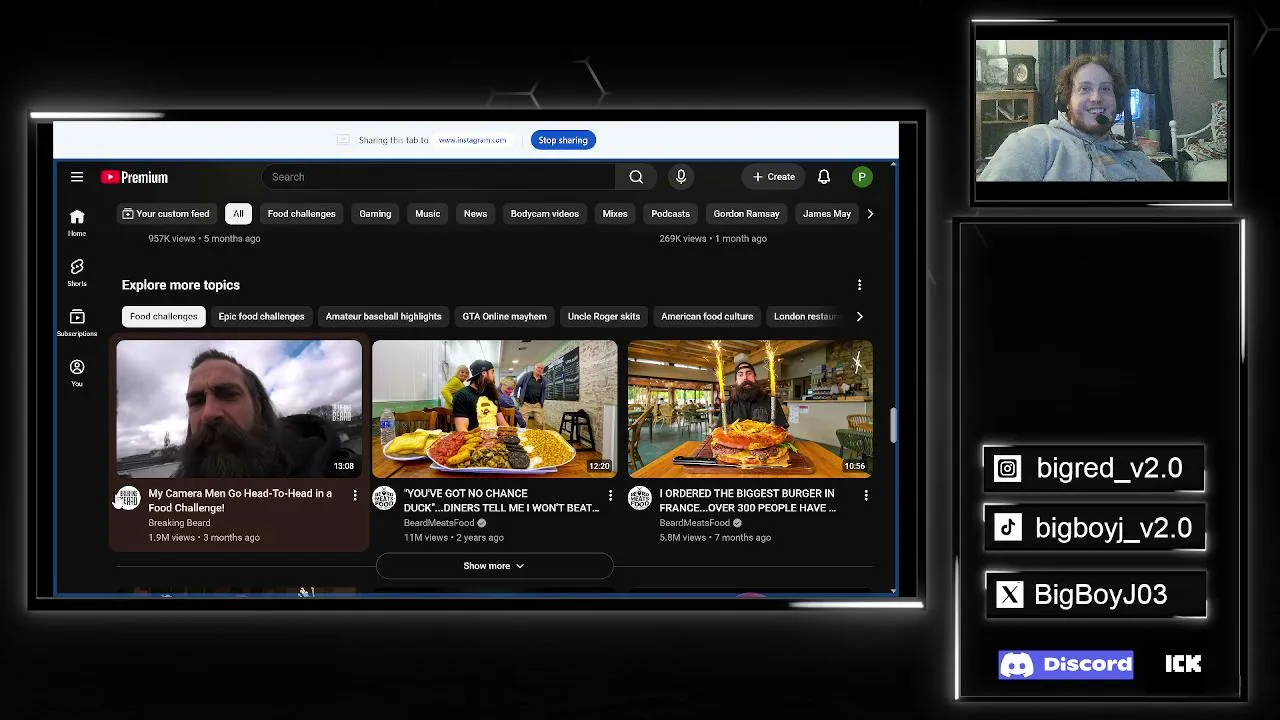
Task: Select the Mixes filter chip
Action: pyautogui.click(x=615, y=214)
